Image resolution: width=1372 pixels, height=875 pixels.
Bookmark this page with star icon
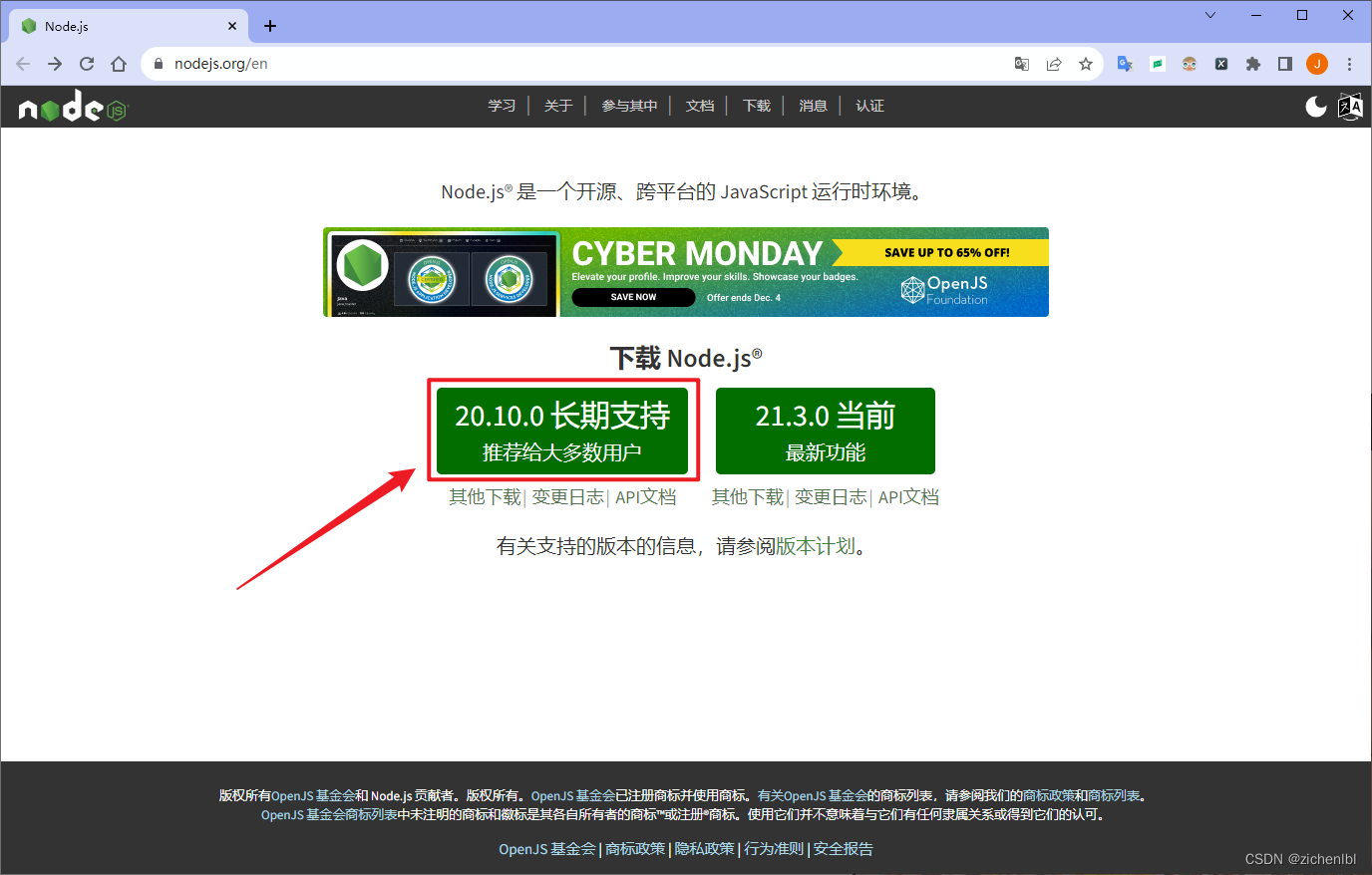1086,64
